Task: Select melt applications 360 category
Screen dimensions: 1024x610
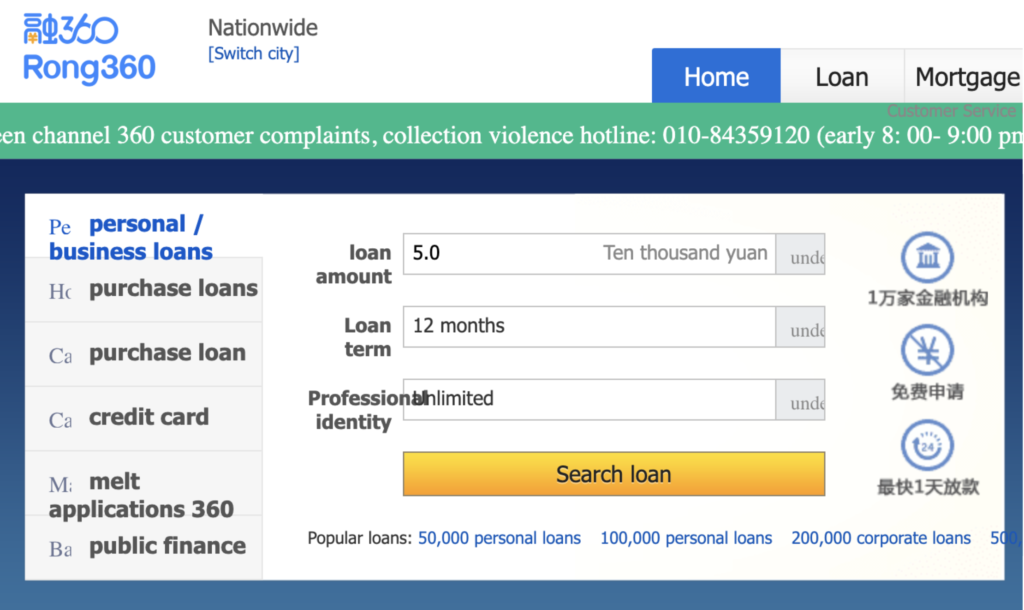Action: [141, 496]
